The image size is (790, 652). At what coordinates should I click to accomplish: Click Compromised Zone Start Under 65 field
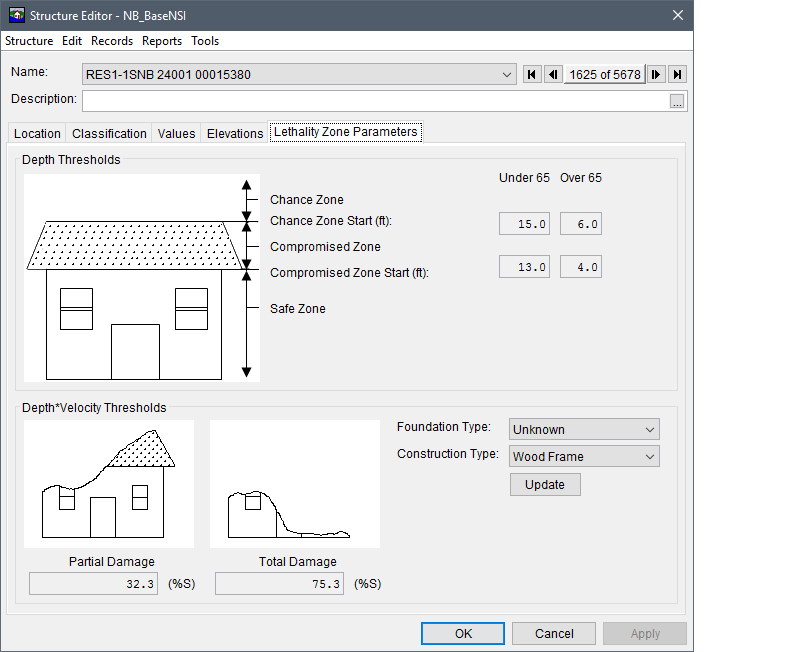524,267
